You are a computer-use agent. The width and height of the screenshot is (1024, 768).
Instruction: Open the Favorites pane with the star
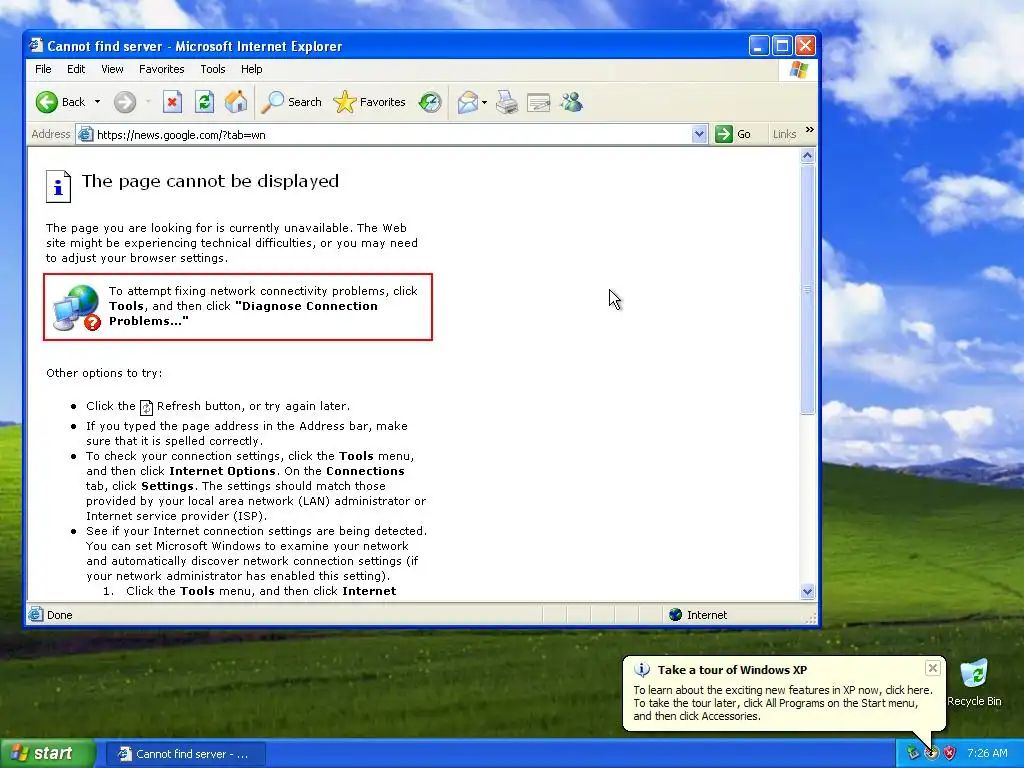click(x=369, y=102)
